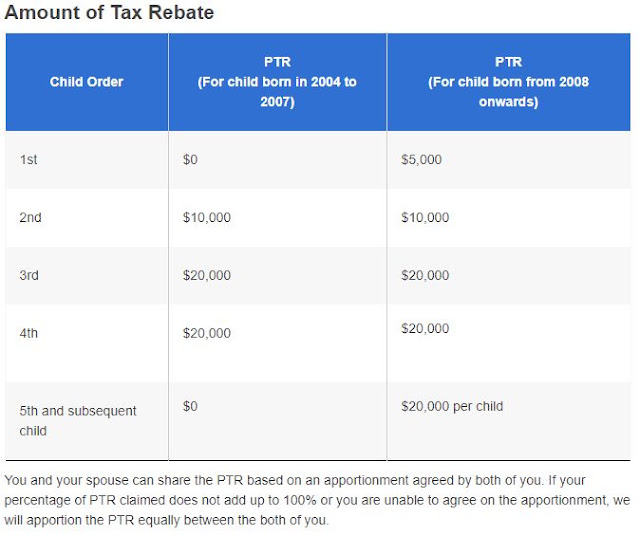The height and width of the screenshot is (536, 640).
Task: Click the 3rd child $20,000 under 2004–2007
Action: click(207, 275)
